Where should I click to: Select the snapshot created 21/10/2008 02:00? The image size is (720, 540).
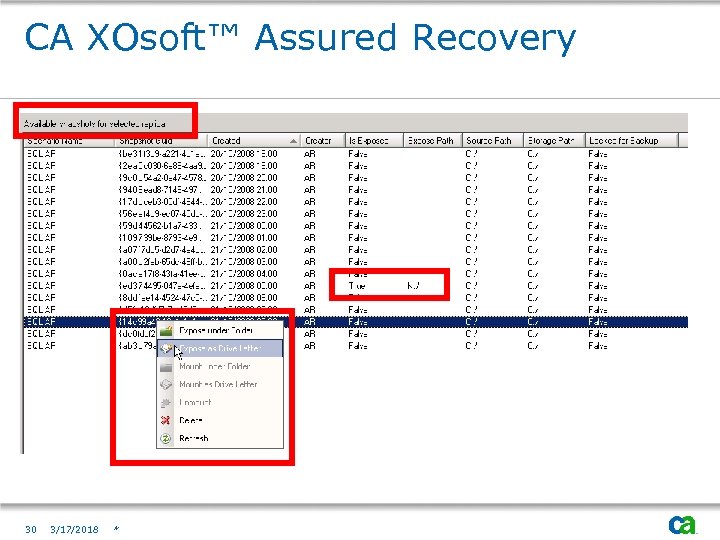point(356,250)
